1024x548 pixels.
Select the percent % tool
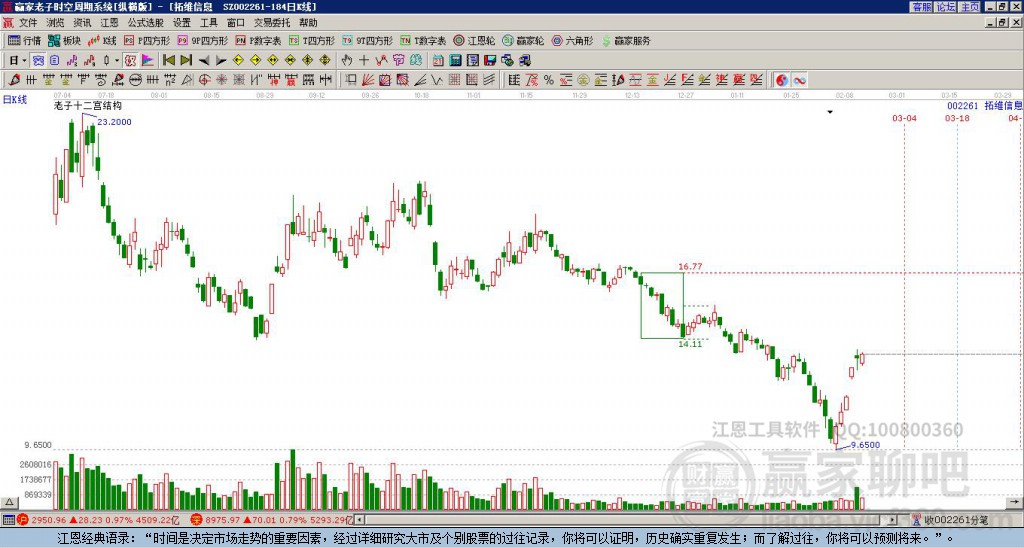549,80
